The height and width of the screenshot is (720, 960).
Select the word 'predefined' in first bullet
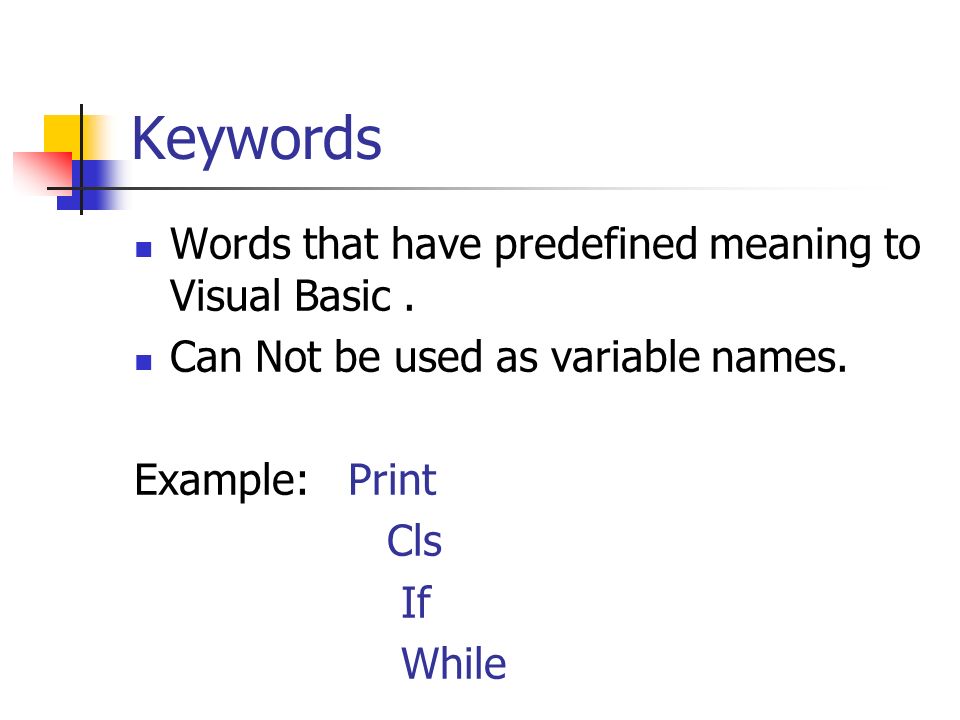[596, 245]
